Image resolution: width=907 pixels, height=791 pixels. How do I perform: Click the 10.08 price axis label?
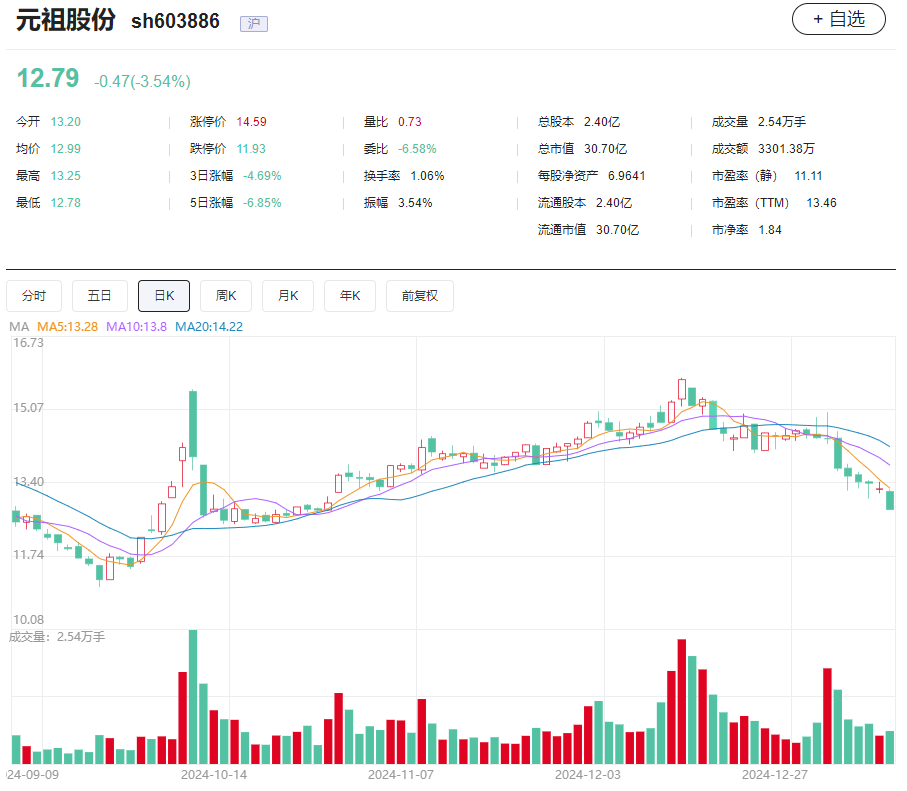(28, 620)
